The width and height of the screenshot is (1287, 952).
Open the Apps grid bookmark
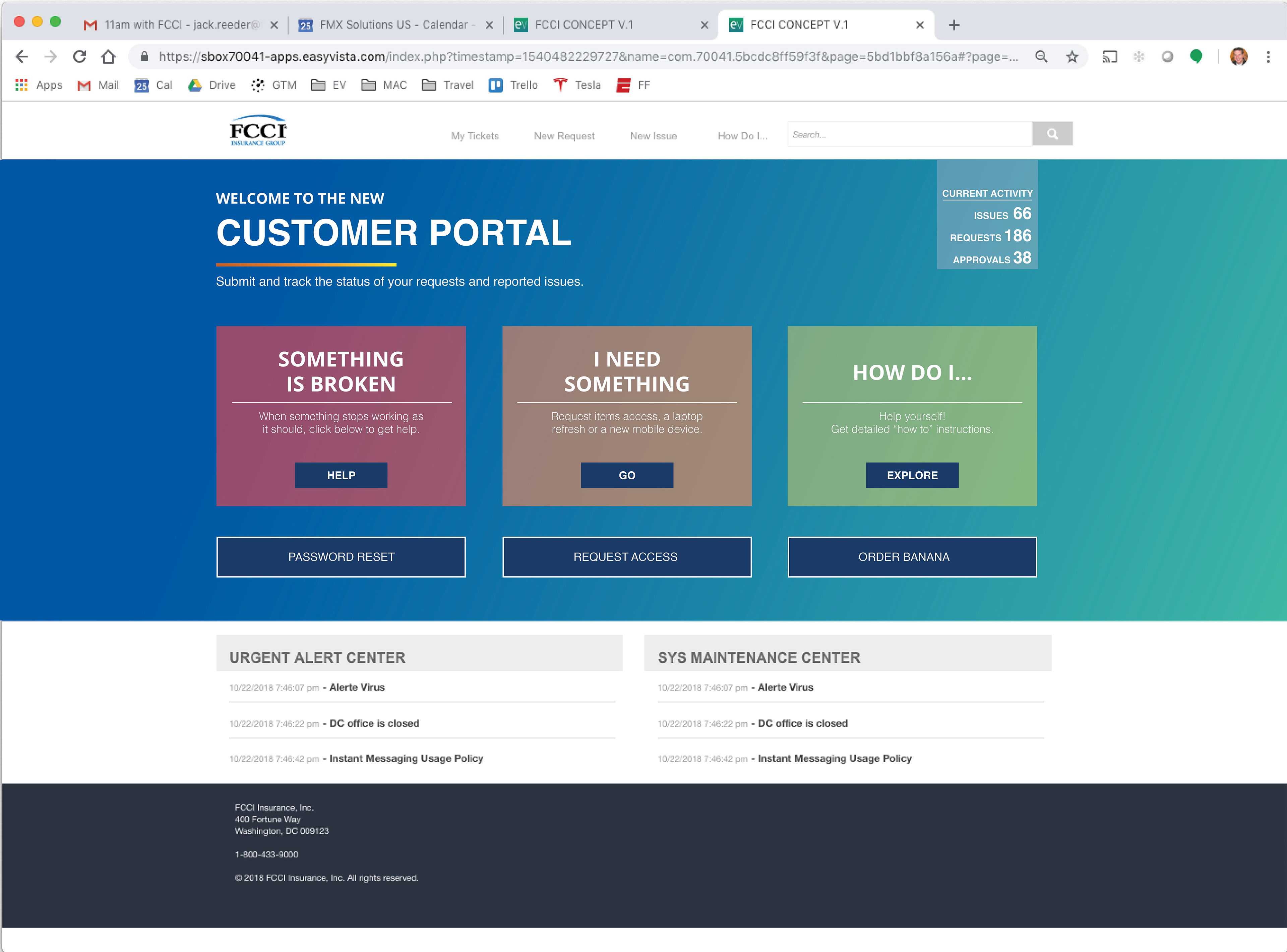click(38, 85)
